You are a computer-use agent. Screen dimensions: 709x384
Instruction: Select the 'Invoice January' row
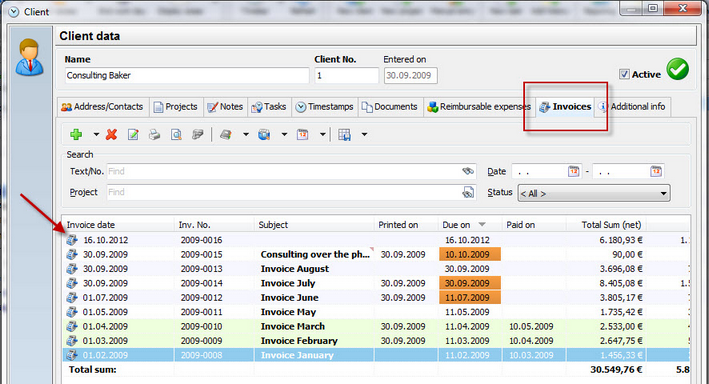376,355
